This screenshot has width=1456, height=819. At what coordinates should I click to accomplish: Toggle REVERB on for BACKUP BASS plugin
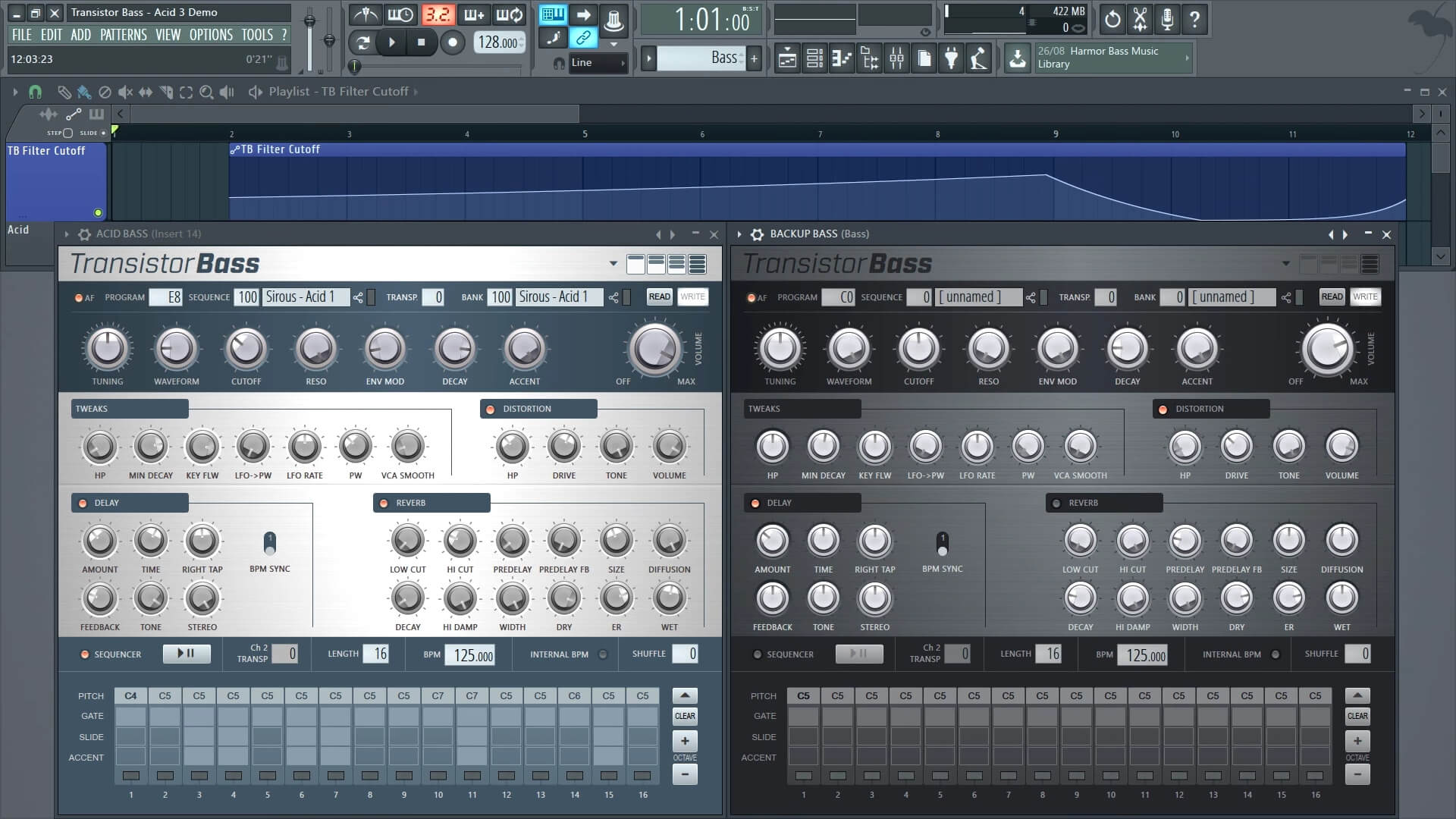(x=1059, y=503)
